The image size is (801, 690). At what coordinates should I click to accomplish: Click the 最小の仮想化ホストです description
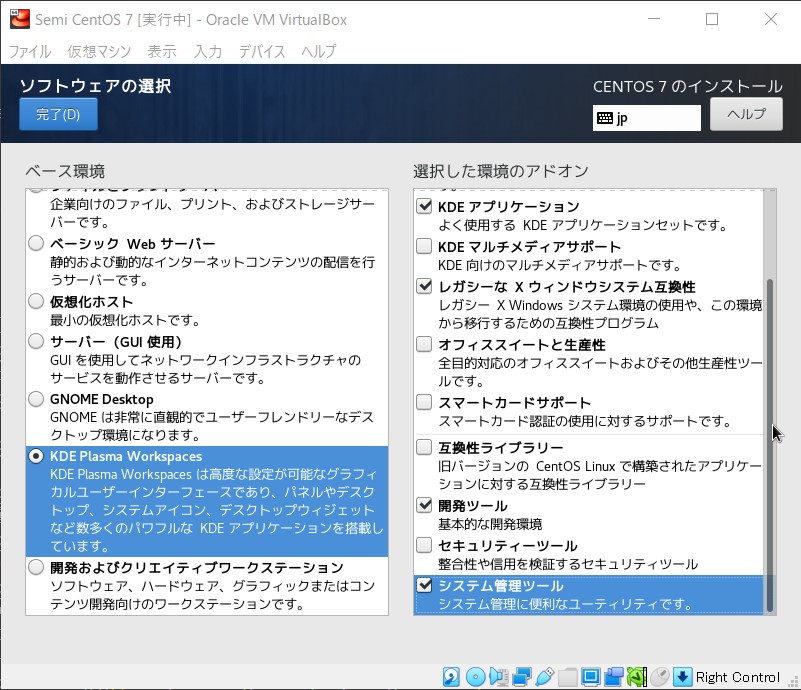click(x=125, y=320)
